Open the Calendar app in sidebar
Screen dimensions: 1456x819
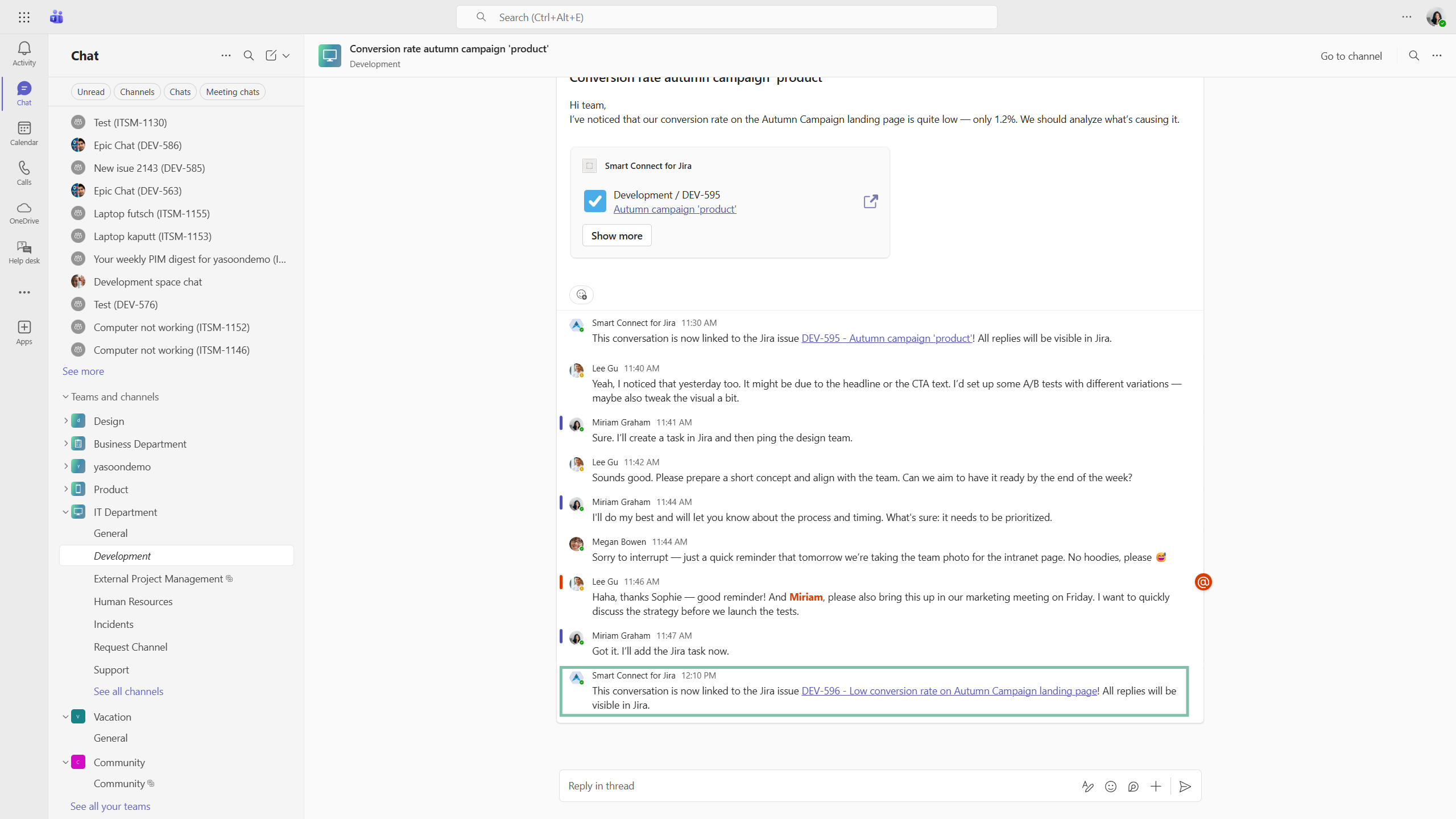(x=24, y=129)
